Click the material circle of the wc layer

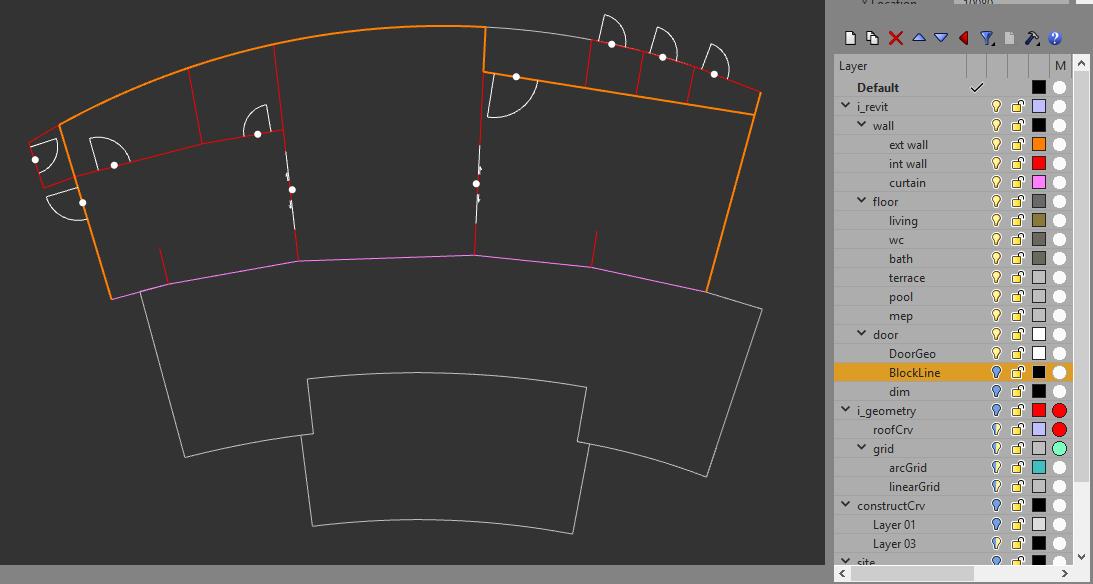(1060, 240)
